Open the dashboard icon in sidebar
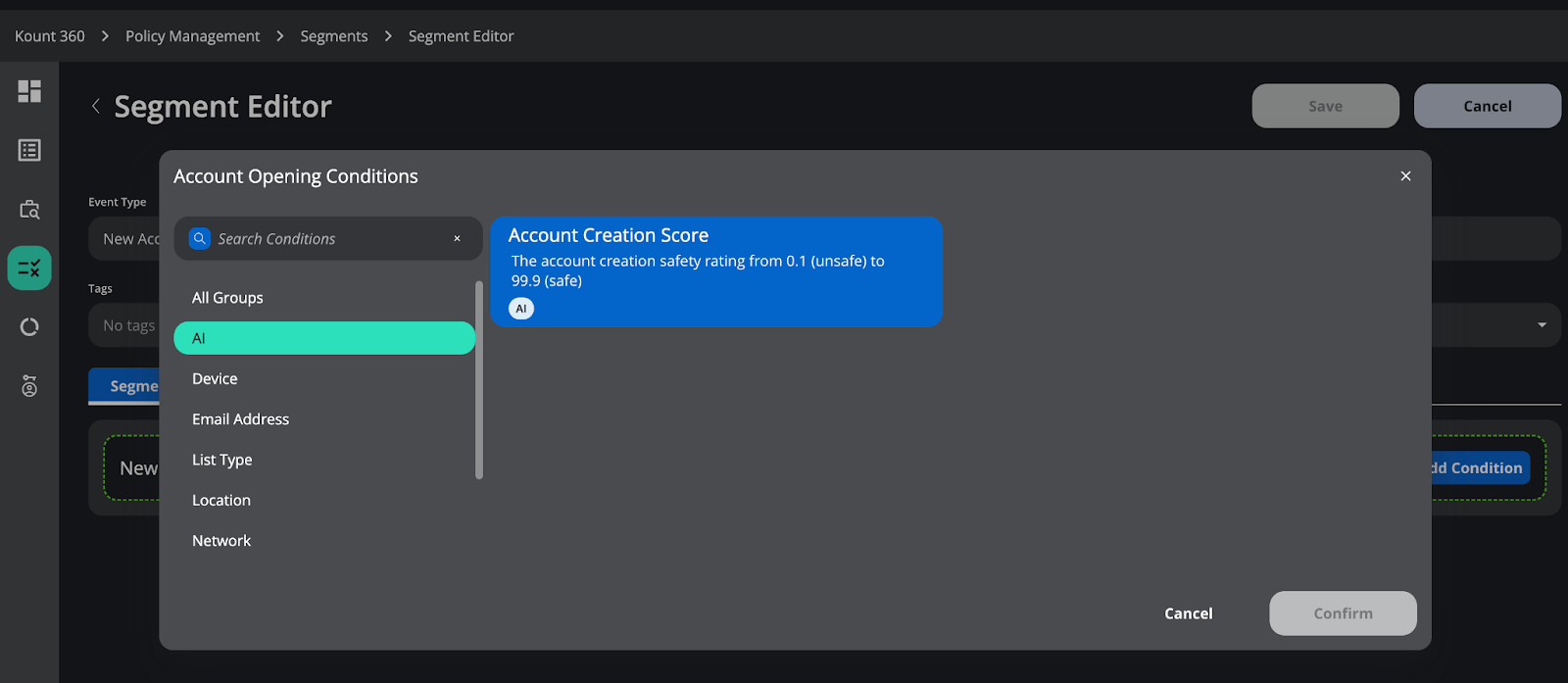The height and width of the screenshot is (683, 1568). pyautogui.click(x=29, y=91)
